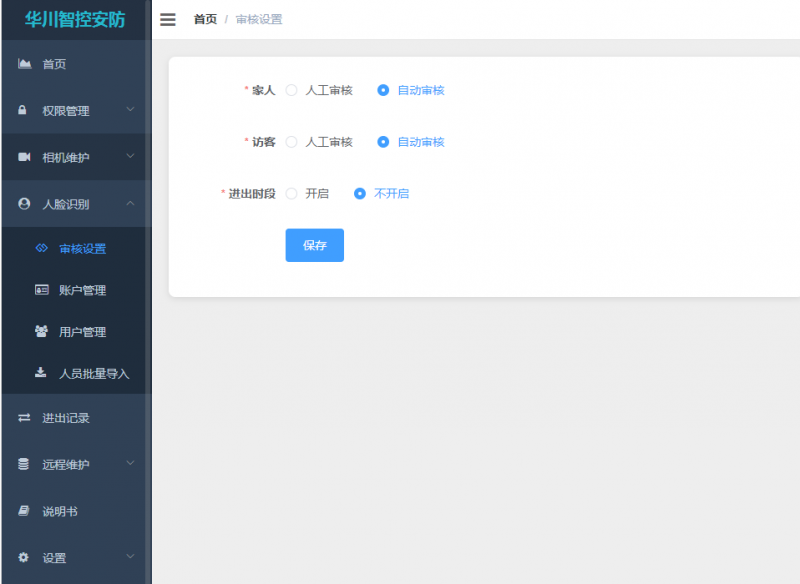Click the database icon for 远程维护
The width and height of the screenshot is (800, 584).
(x=24, y=465)
